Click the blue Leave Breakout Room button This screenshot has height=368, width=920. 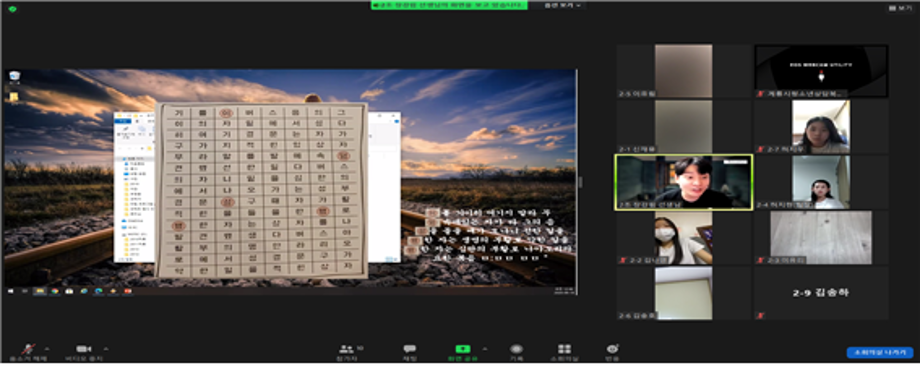880,353
